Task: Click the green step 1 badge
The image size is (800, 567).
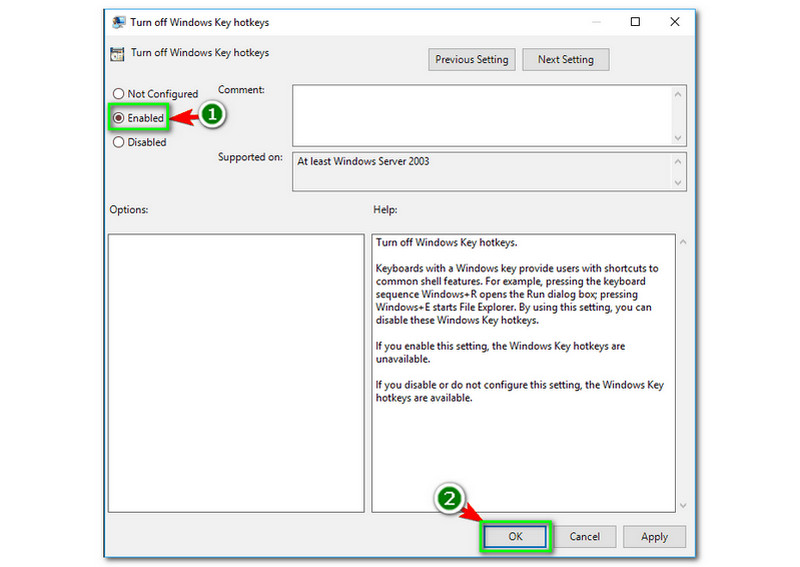Action: 211,116
